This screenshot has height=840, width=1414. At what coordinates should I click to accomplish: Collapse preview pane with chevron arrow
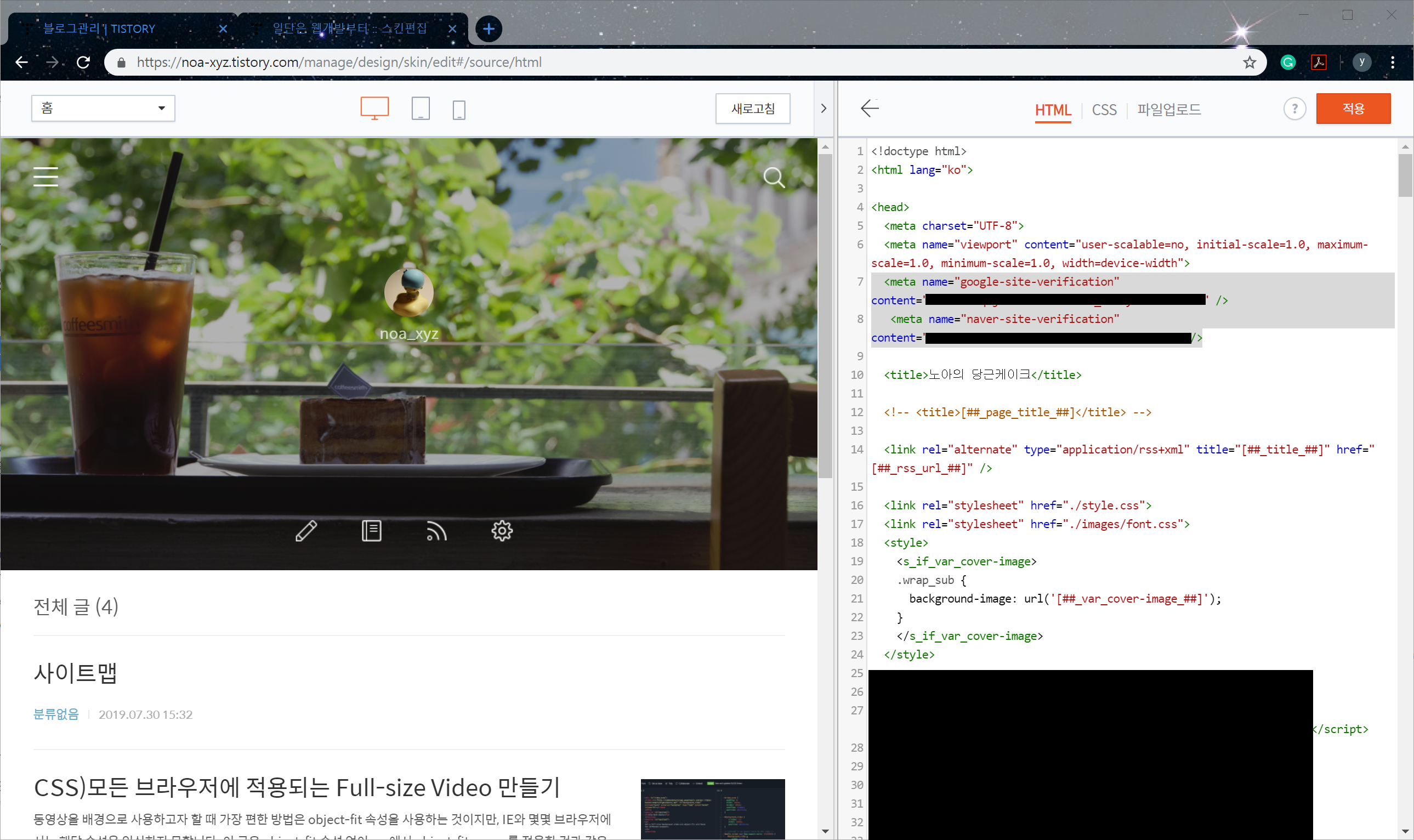tap(824, 108)
